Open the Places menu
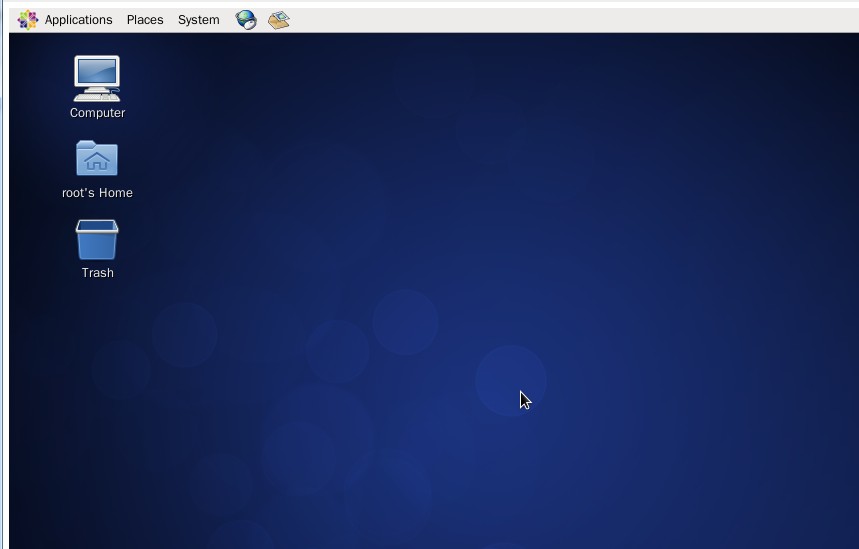The height and width of the screenshot is (549, 859). pyautogui.click(x=145, y=20)
